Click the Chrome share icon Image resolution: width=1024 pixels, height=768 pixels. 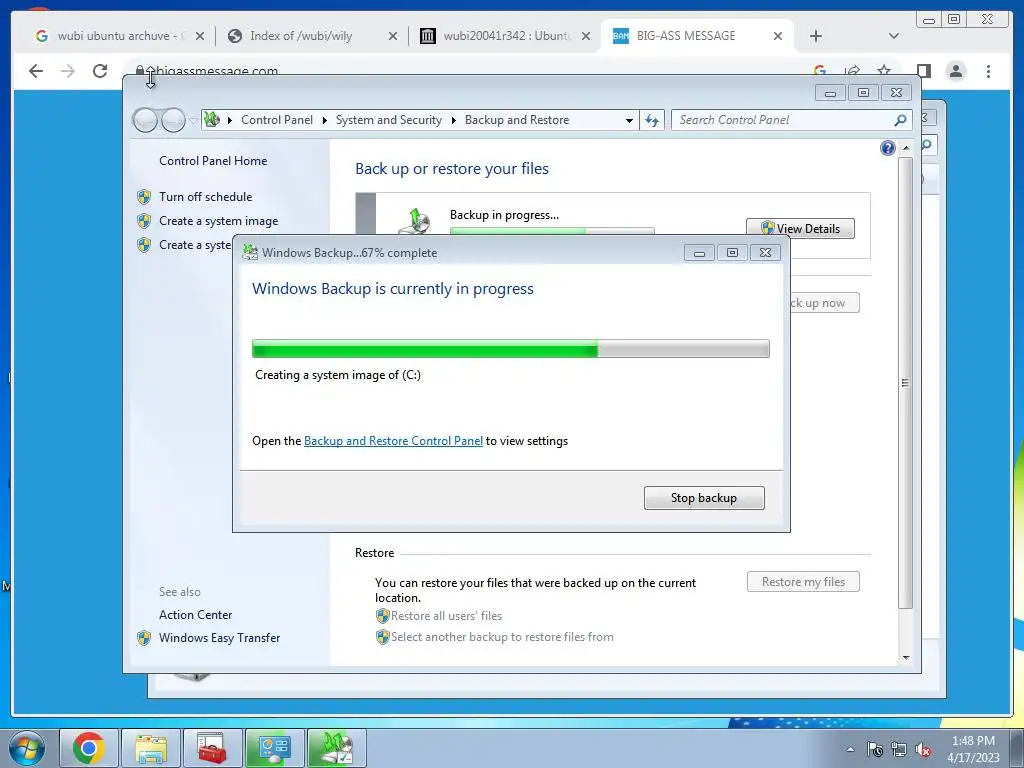(x=852, y=71)
